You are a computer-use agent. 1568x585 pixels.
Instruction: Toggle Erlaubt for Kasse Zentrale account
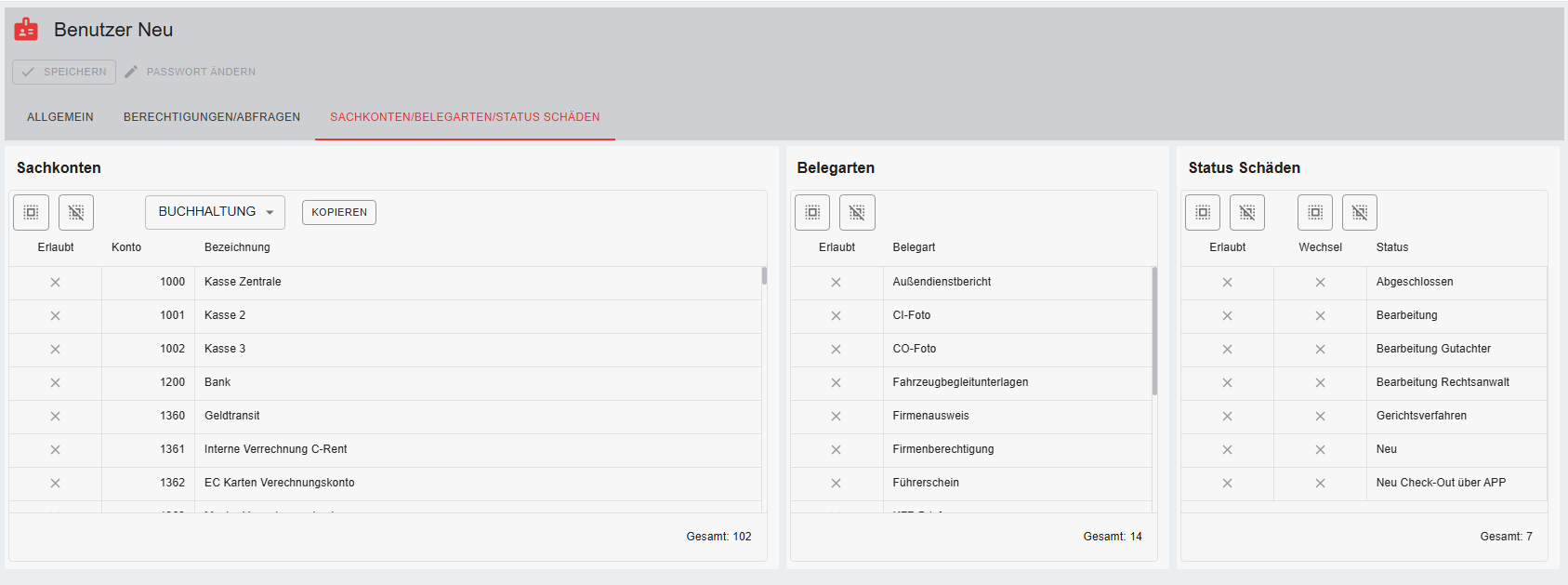[x=55, y=282]
